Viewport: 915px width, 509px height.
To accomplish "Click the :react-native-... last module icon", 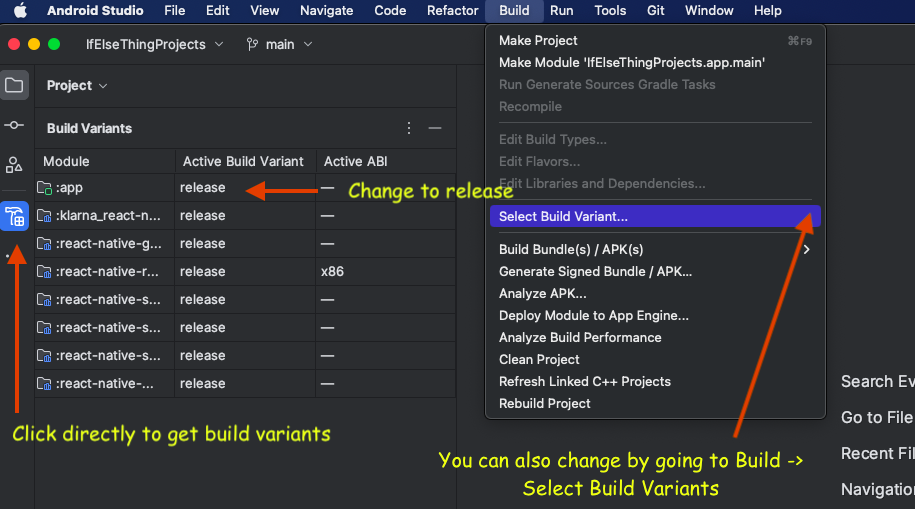I will pyautogui.click(x=44, y=384).
